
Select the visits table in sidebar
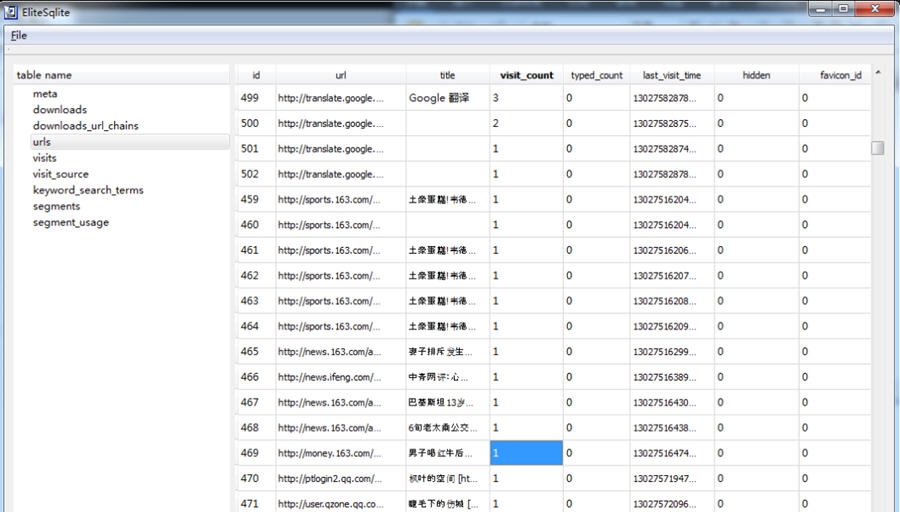point(44,158)
